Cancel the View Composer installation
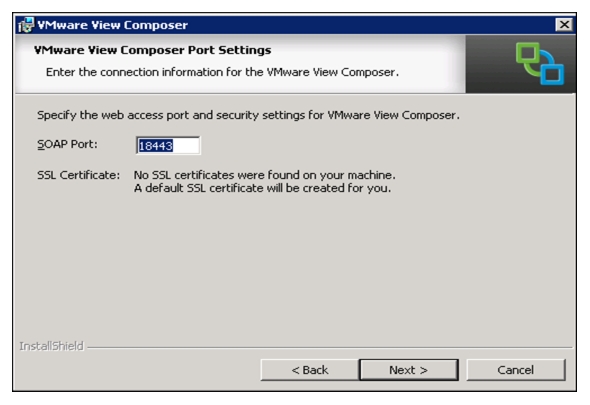This screenshot has width=590, height=405. click(x=515, y=370)
